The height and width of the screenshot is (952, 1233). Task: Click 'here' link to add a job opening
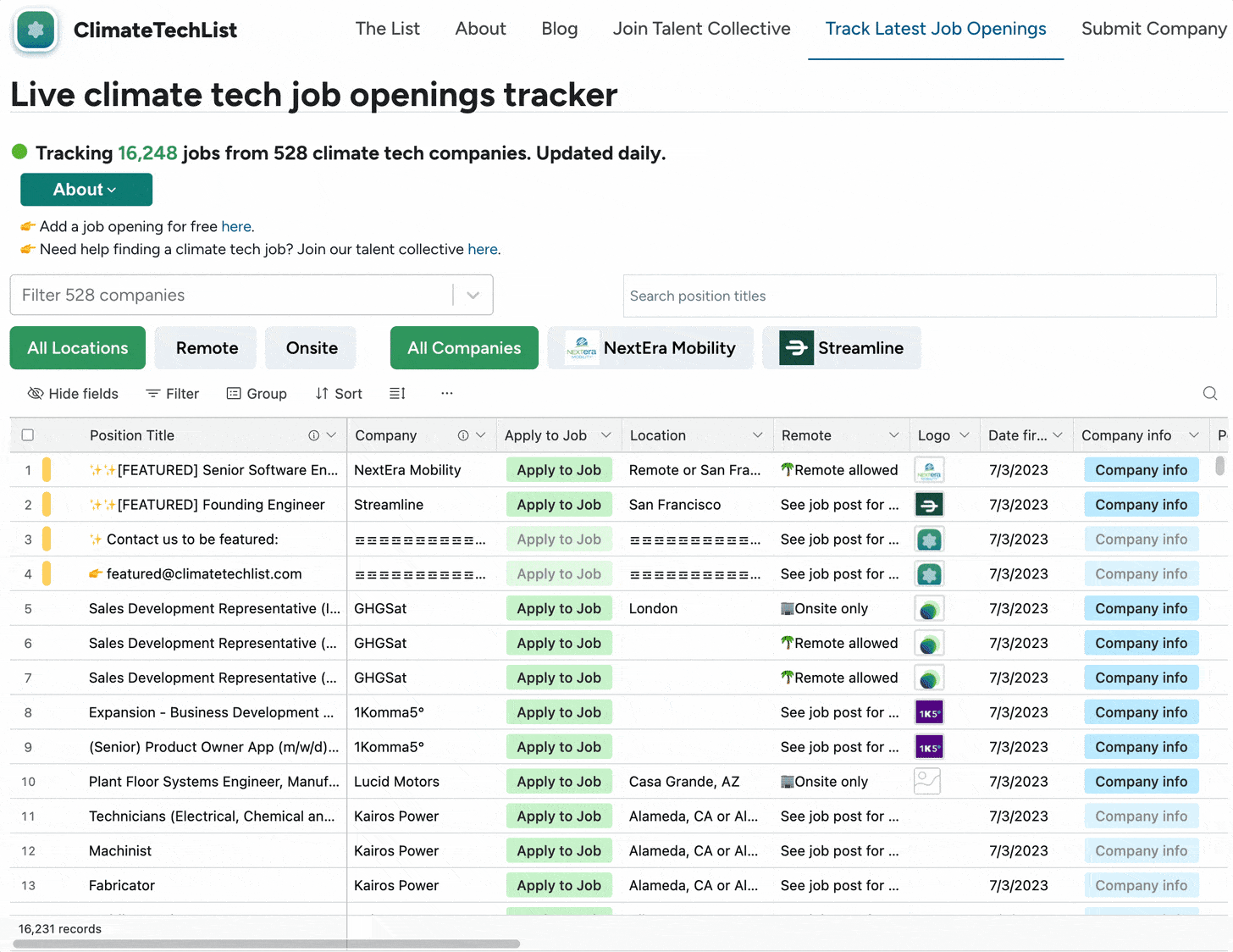(x=236, y=227)
